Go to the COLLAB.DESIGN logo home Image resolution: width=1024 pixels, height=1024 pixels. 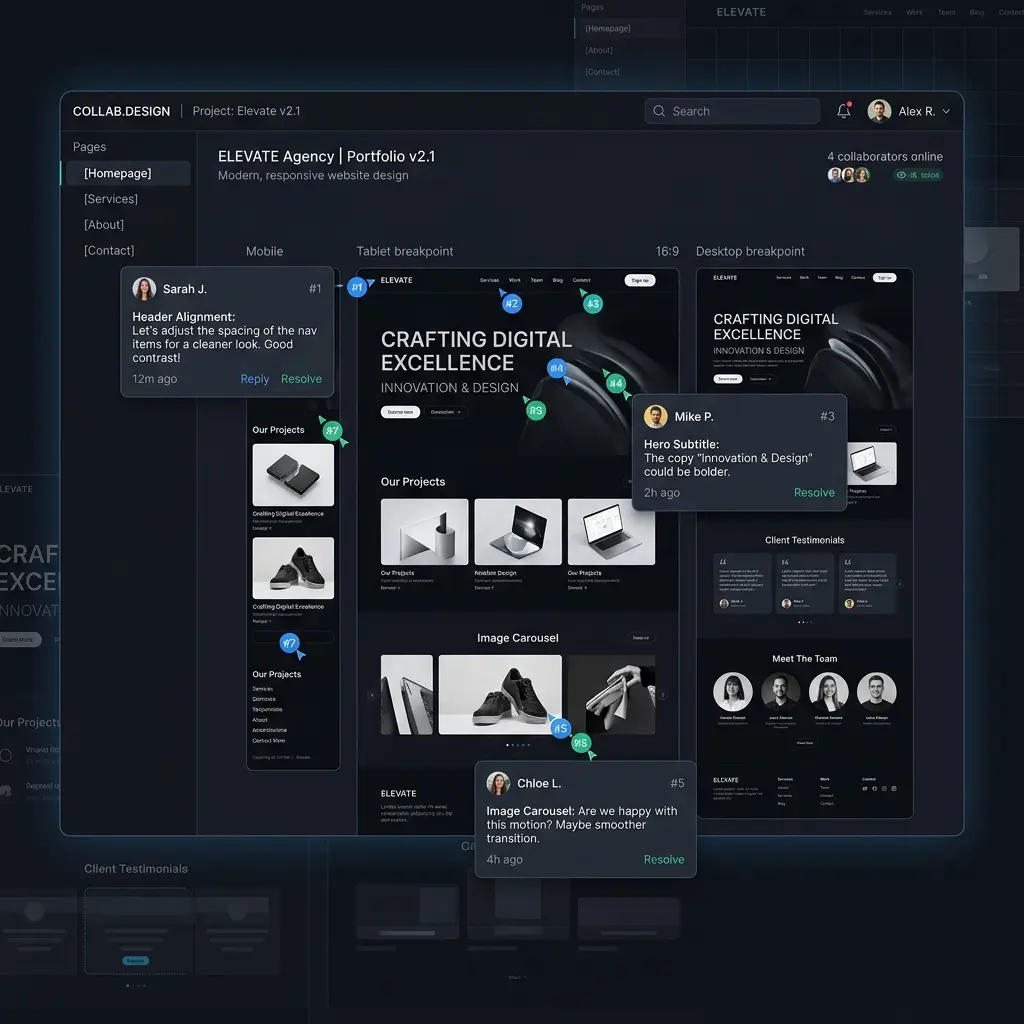pyautogui.click(x=121, y=111)
